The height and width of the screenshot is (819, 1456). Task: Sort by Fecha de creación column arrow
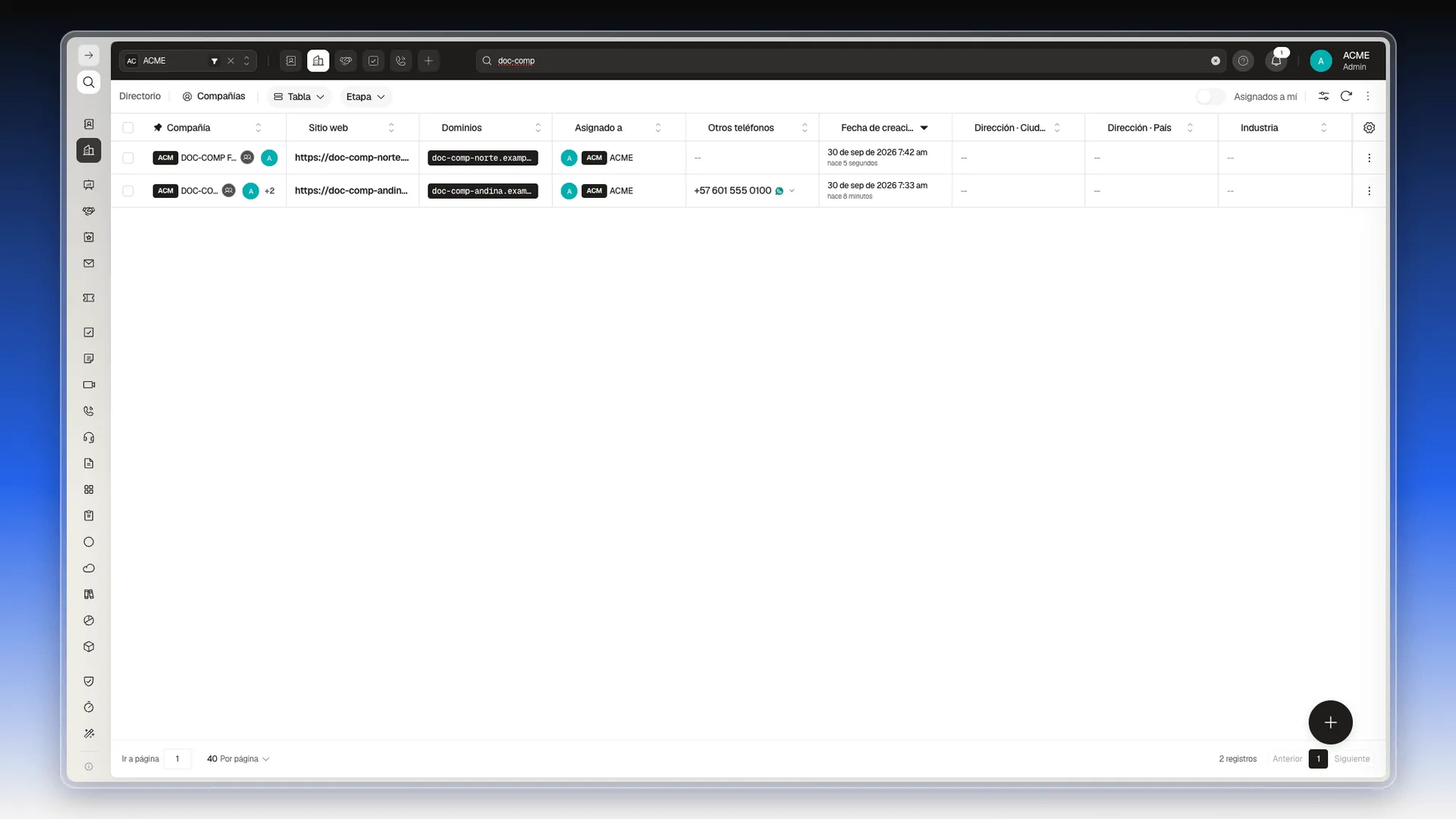[924, 127]
